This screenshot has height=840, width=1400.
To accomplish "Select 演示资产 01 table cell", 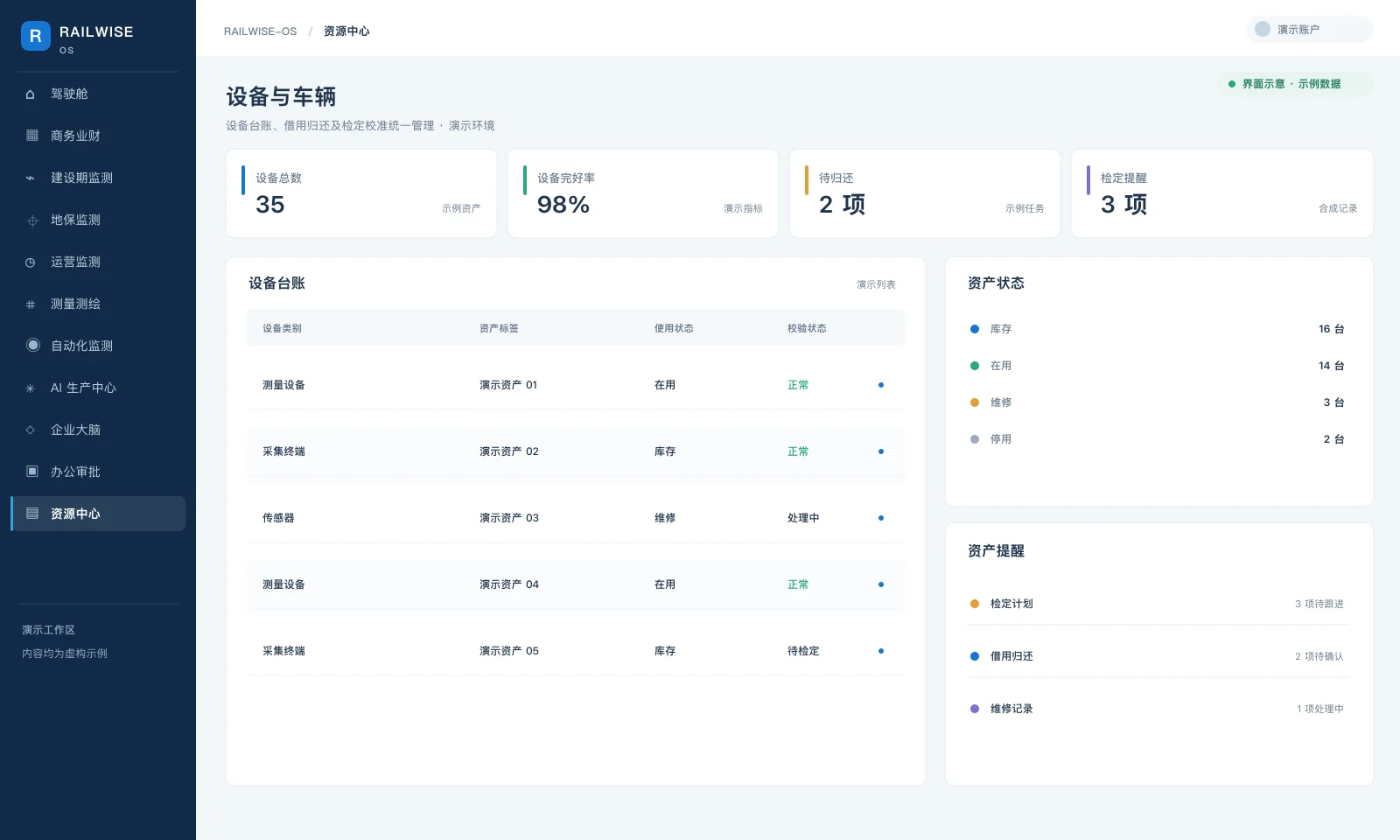I will coord(508,385).
